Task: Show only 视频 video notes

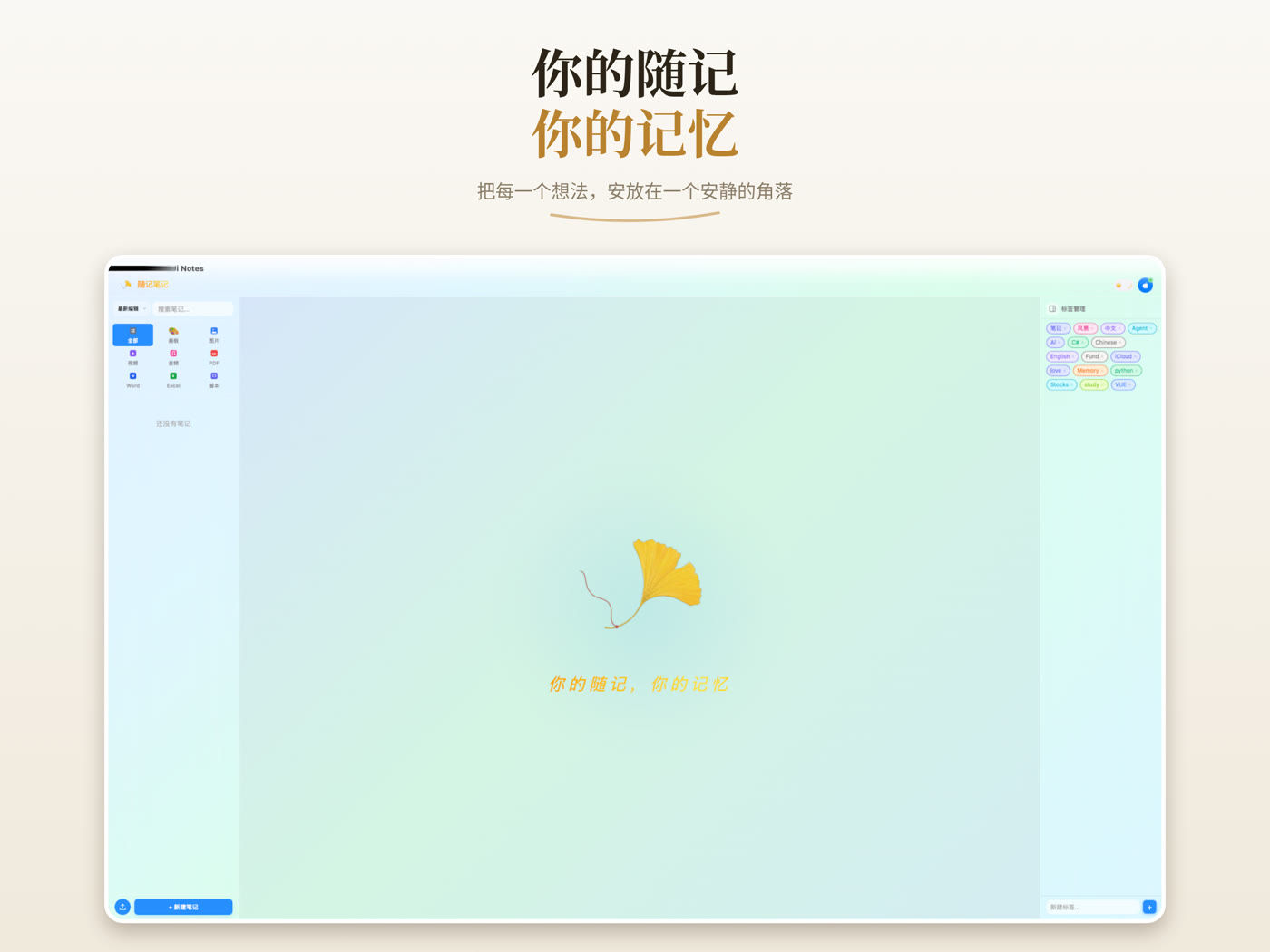Action: [x=132, y=357]
